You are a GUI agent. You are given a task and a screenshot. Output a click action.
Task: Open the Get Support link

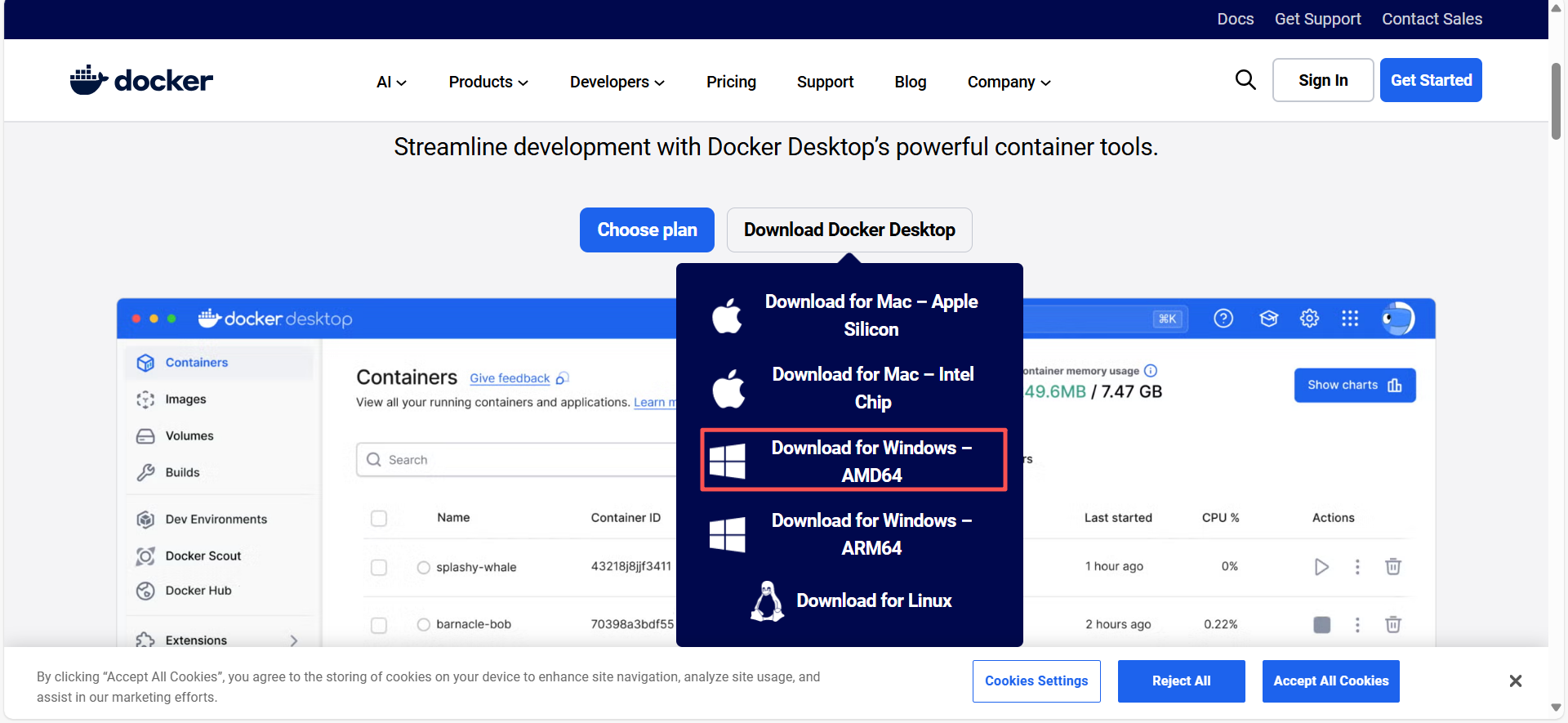1318,19
